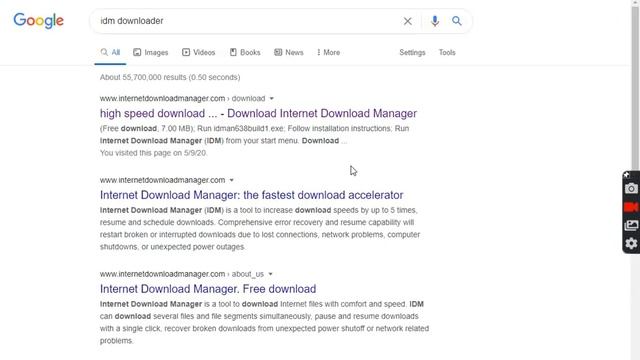640x360 pixels.
Task: Move the recorder sidebar using top handle icon
Action: [627, 175]
